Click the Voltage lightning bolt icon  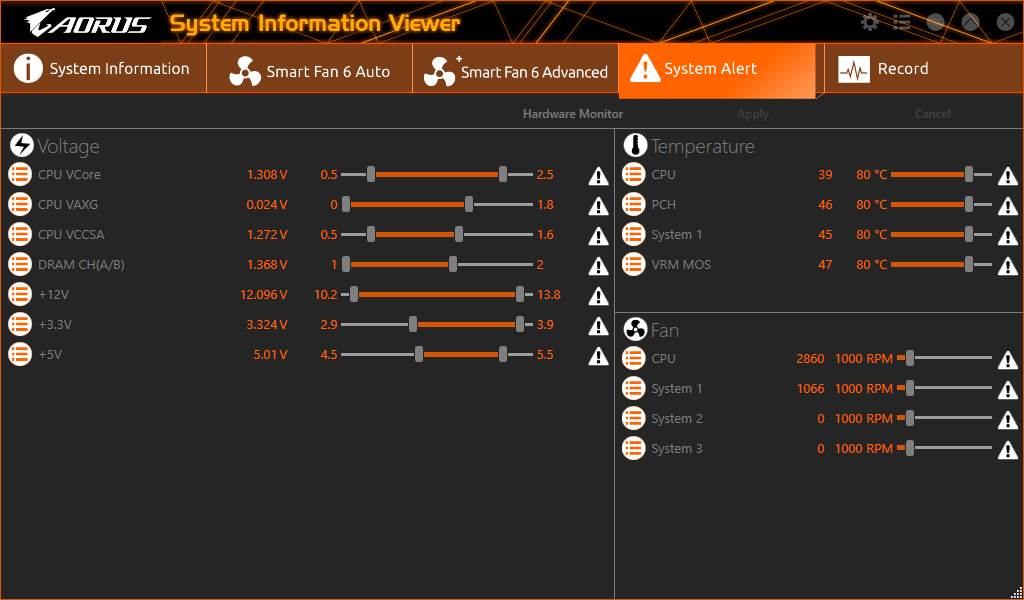tap(22, 145)
